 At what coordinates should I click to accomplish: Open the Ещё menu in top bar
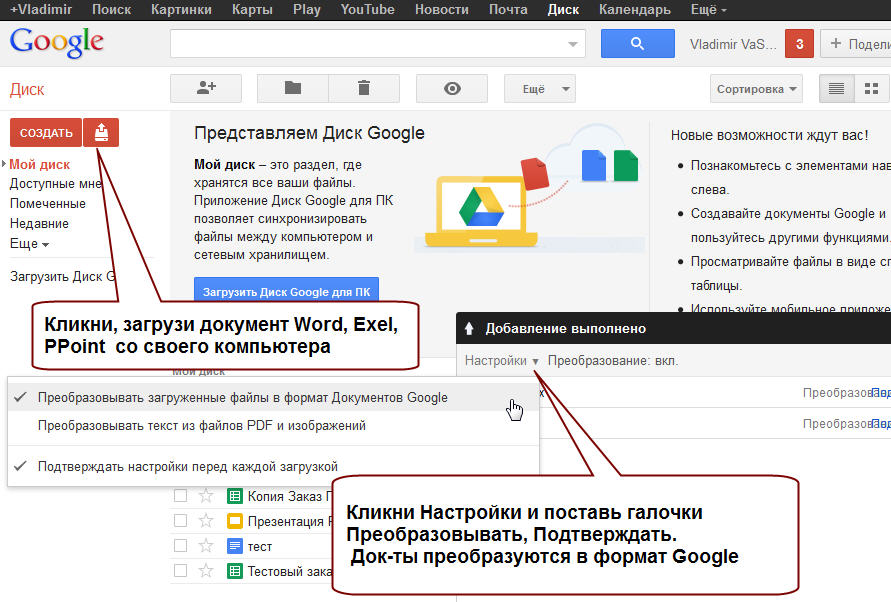[709, 10]
